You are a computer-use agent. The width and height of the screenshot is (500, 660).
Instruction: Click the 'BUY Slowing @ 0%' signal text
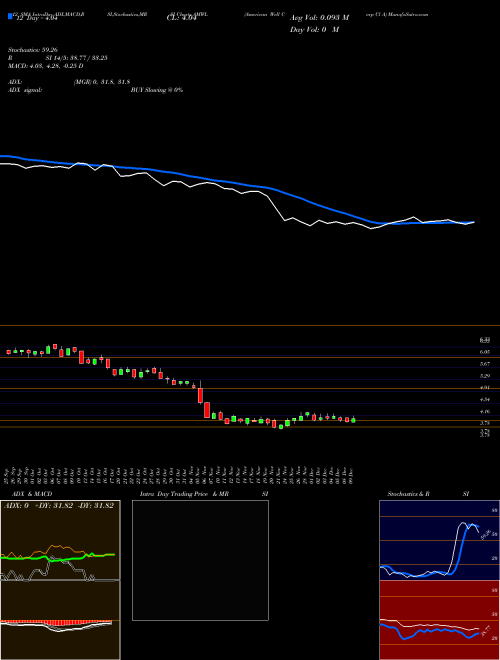coord(157,90)
